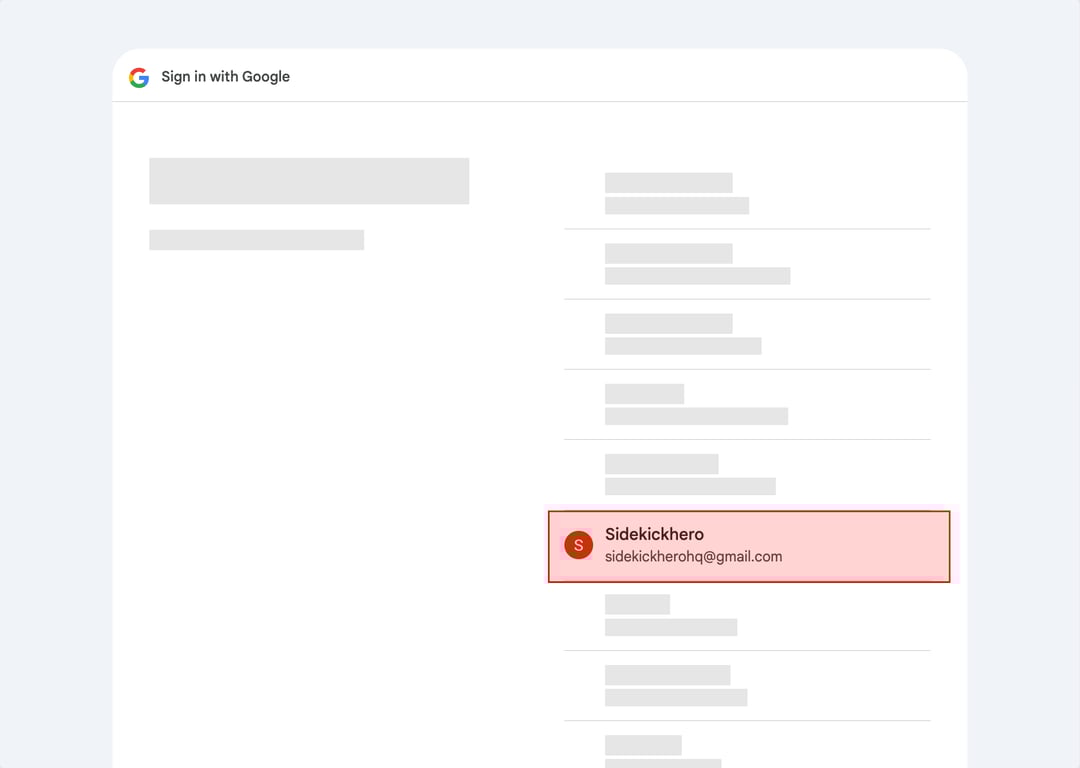Choose the blurred account directly below Sidekickhero
The width and height of the screenshot is (1080, 768).
coord(747,615)
